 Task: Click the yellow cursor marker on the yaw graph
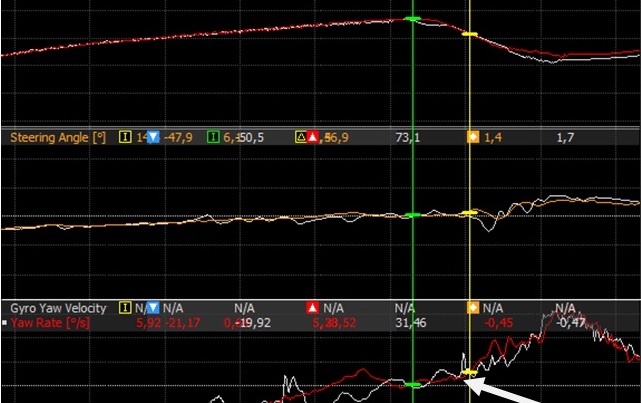click(470, 372)
